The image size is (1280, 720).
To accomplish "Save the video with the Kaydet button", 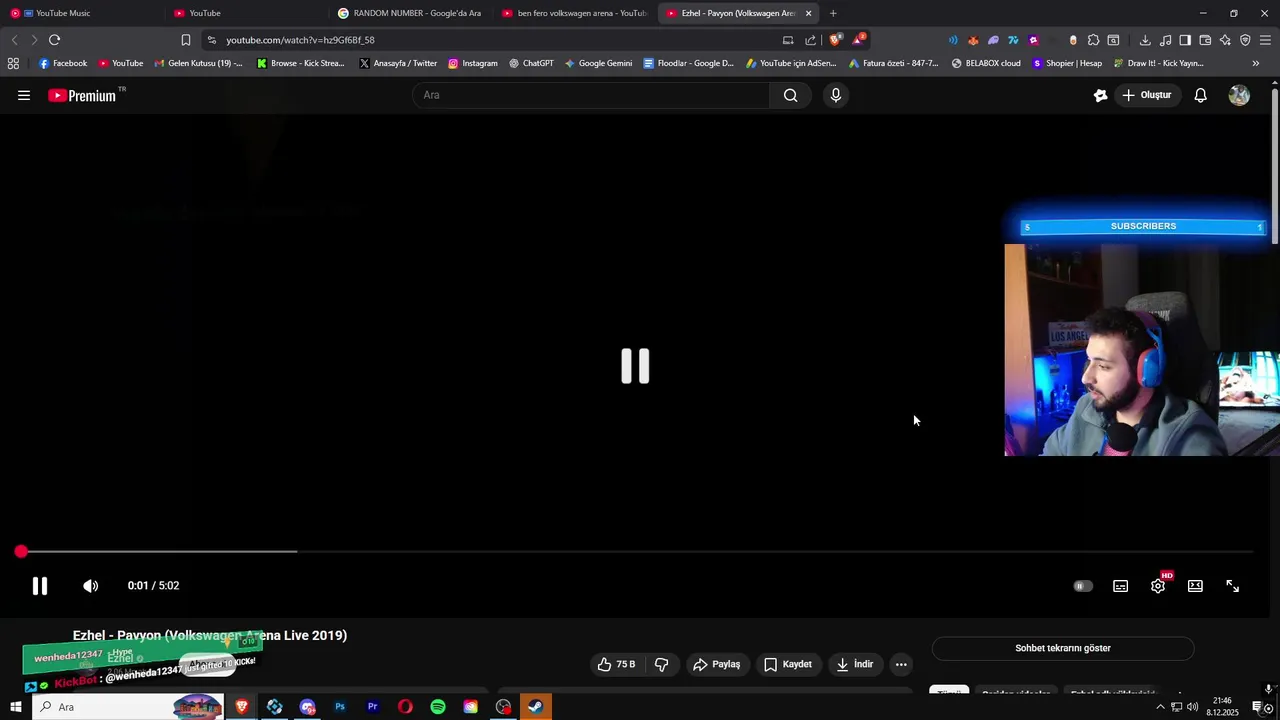I will 788,664.
